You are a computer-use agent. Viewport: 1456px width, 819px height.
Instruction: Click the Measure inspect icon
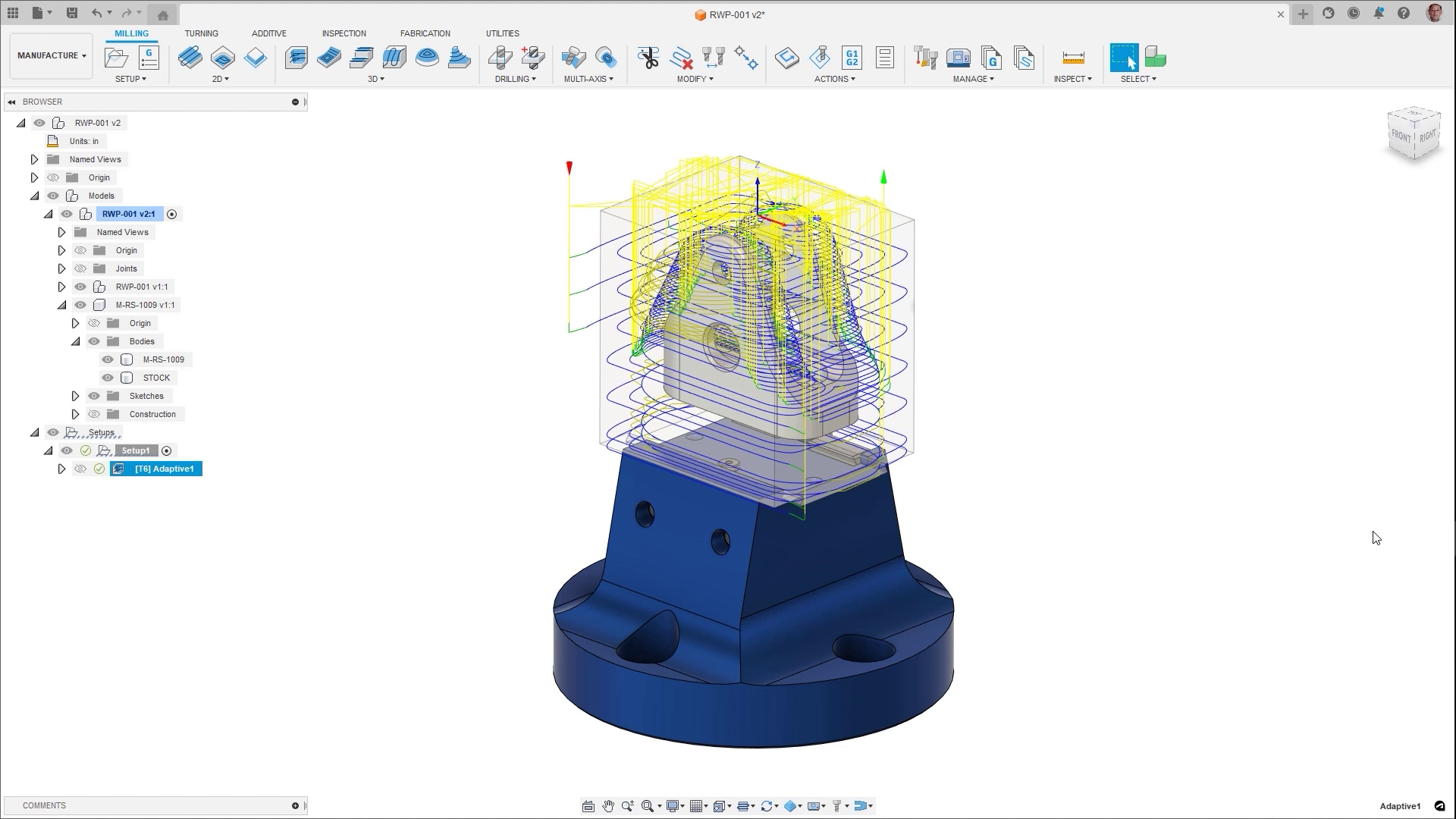[x=1072, y=58]
